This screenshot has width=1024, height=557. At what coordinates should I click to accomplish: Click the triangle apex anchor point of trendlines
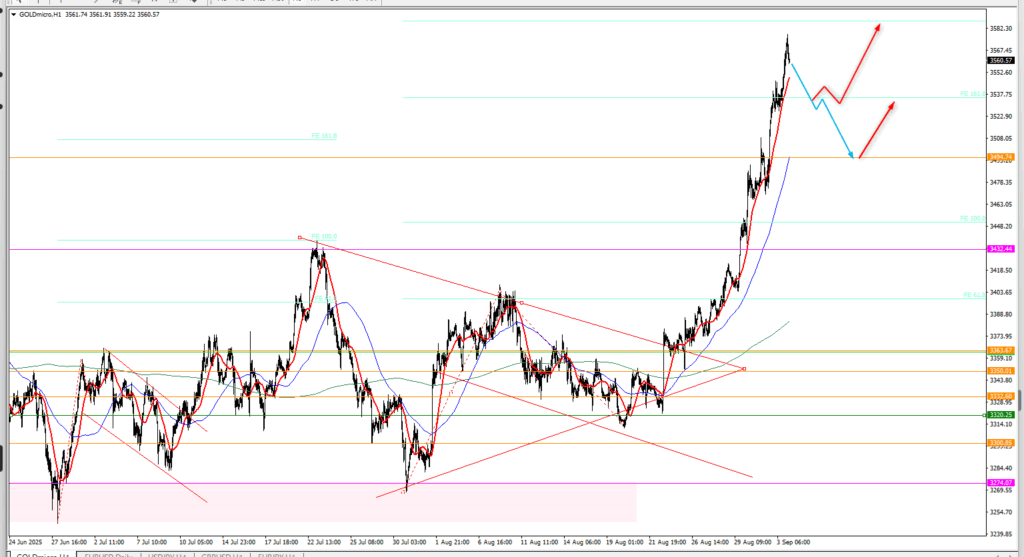click(x=743, y=369)
